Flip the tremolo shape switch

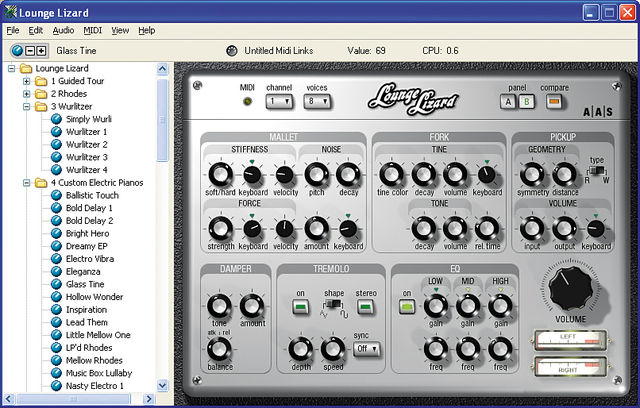click(x=333, y=304)
